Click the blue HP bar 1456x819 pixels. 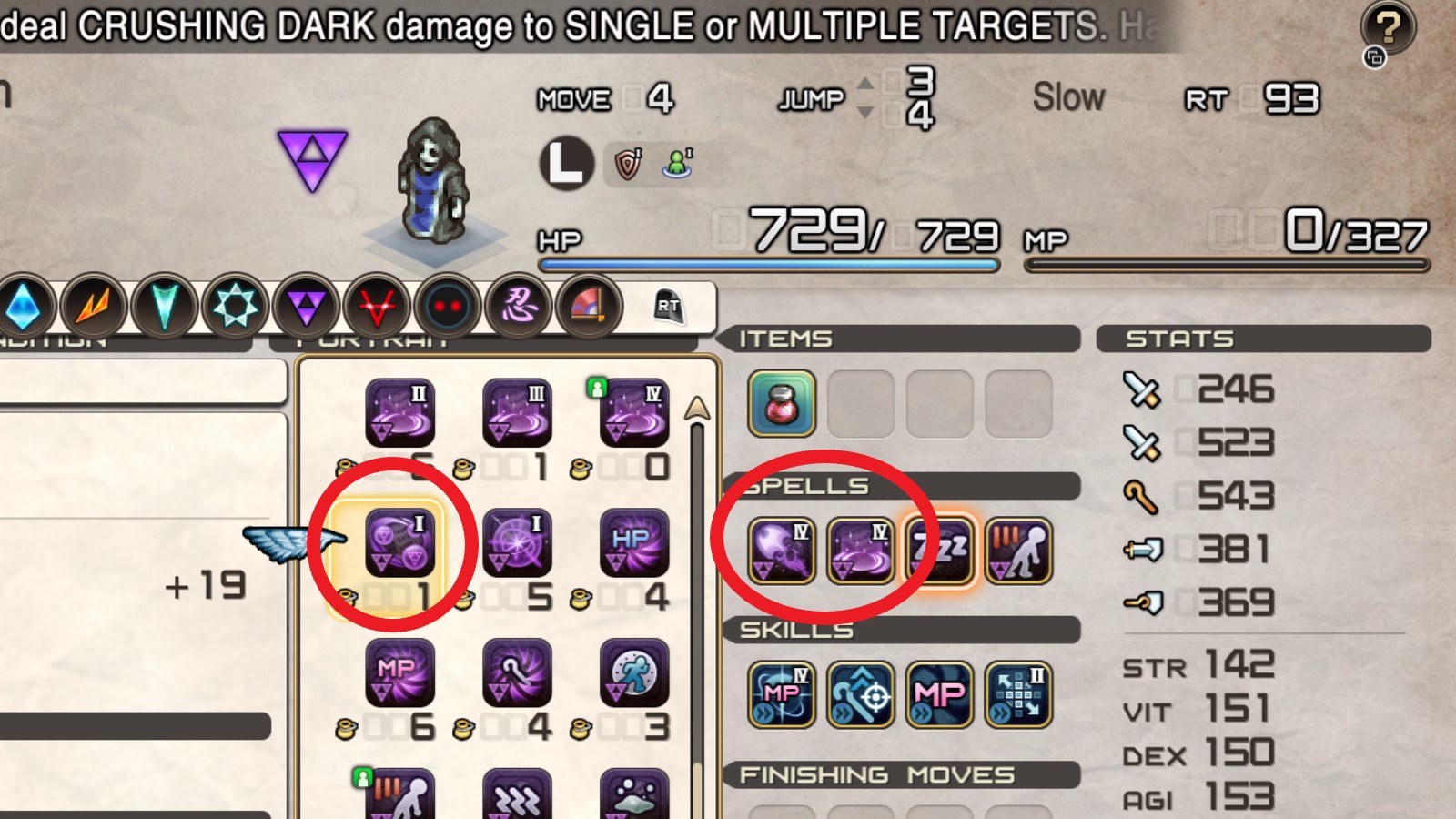tap(769, 265)
